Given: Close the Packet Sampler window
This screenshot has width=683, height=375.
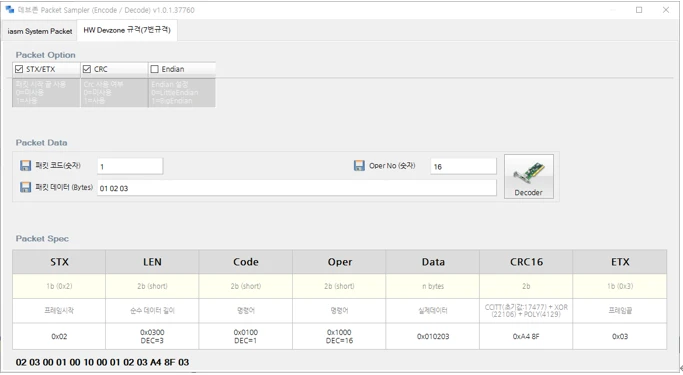Looking at the screenshot, I should 666,10.
